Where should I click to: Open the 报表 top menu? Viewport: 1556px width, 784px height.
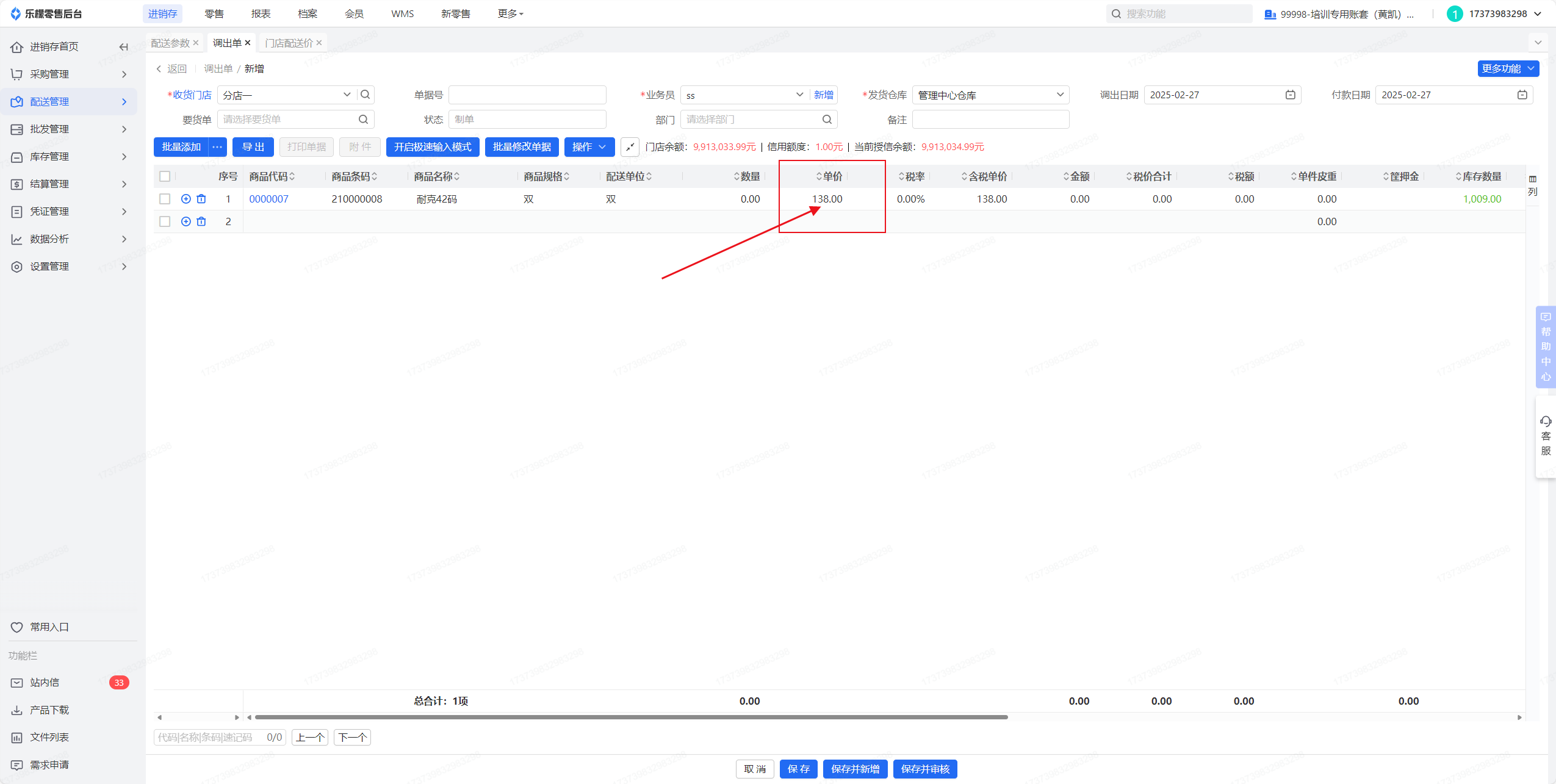tap(261, 13)
